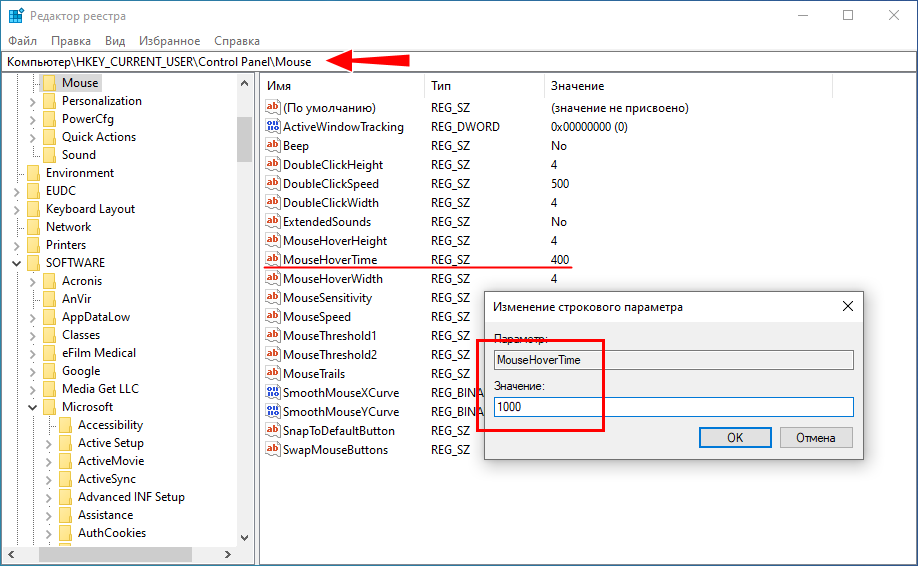This screenshot has width=918, height=566.
Task: Click the Значение column header
Action: 688,86
